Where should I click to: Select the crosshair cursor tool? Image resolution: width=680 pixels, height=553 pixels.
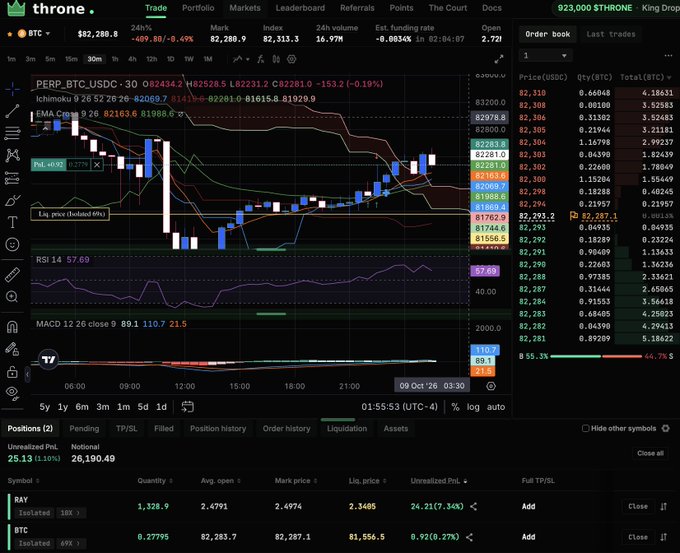click(x=12, y=89)
